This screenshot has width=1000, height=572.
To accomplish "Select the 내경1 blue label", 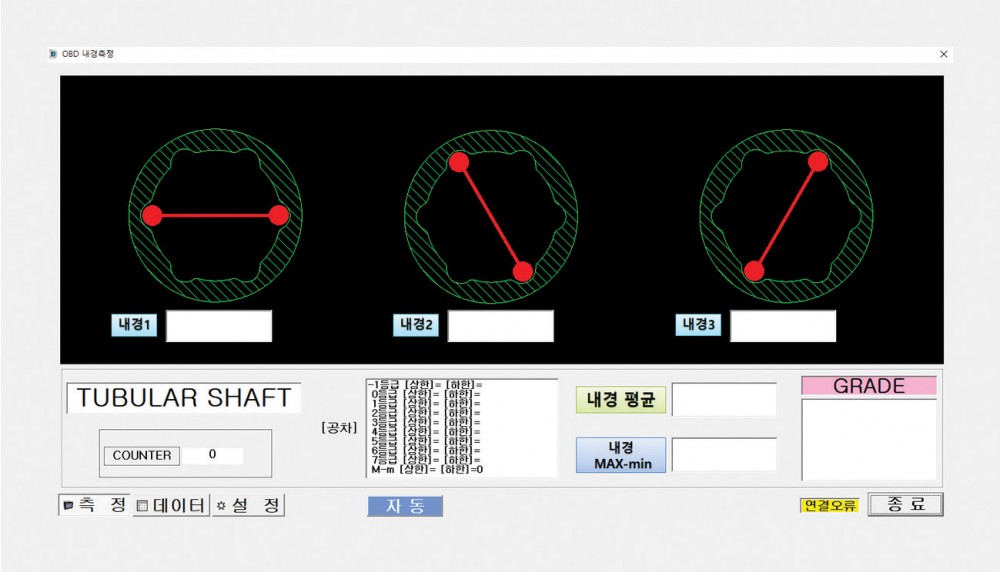I will (134, 325).
